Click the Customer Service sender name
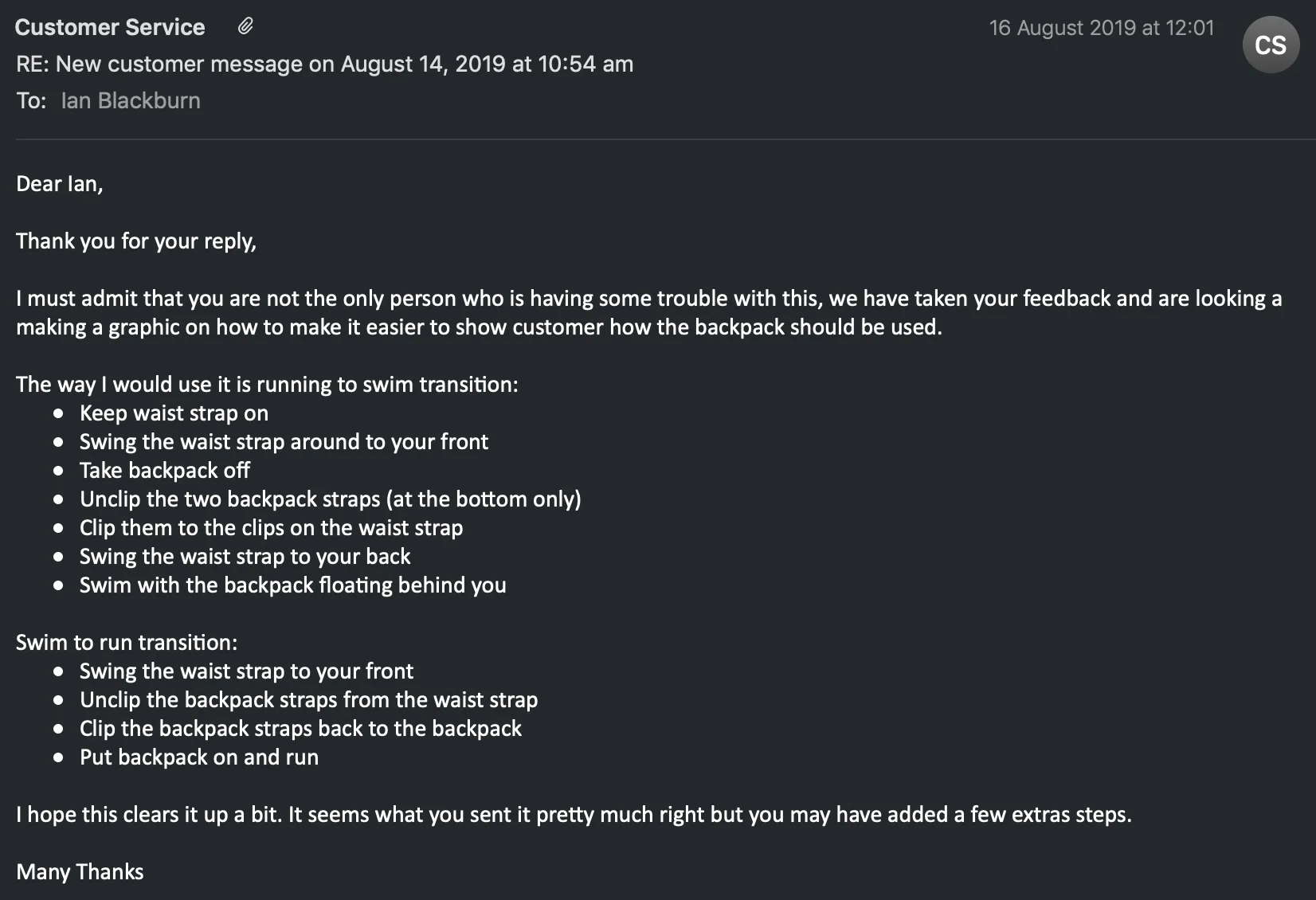The height and width of the screenshot is (900, 1316). tap(110, 27)
